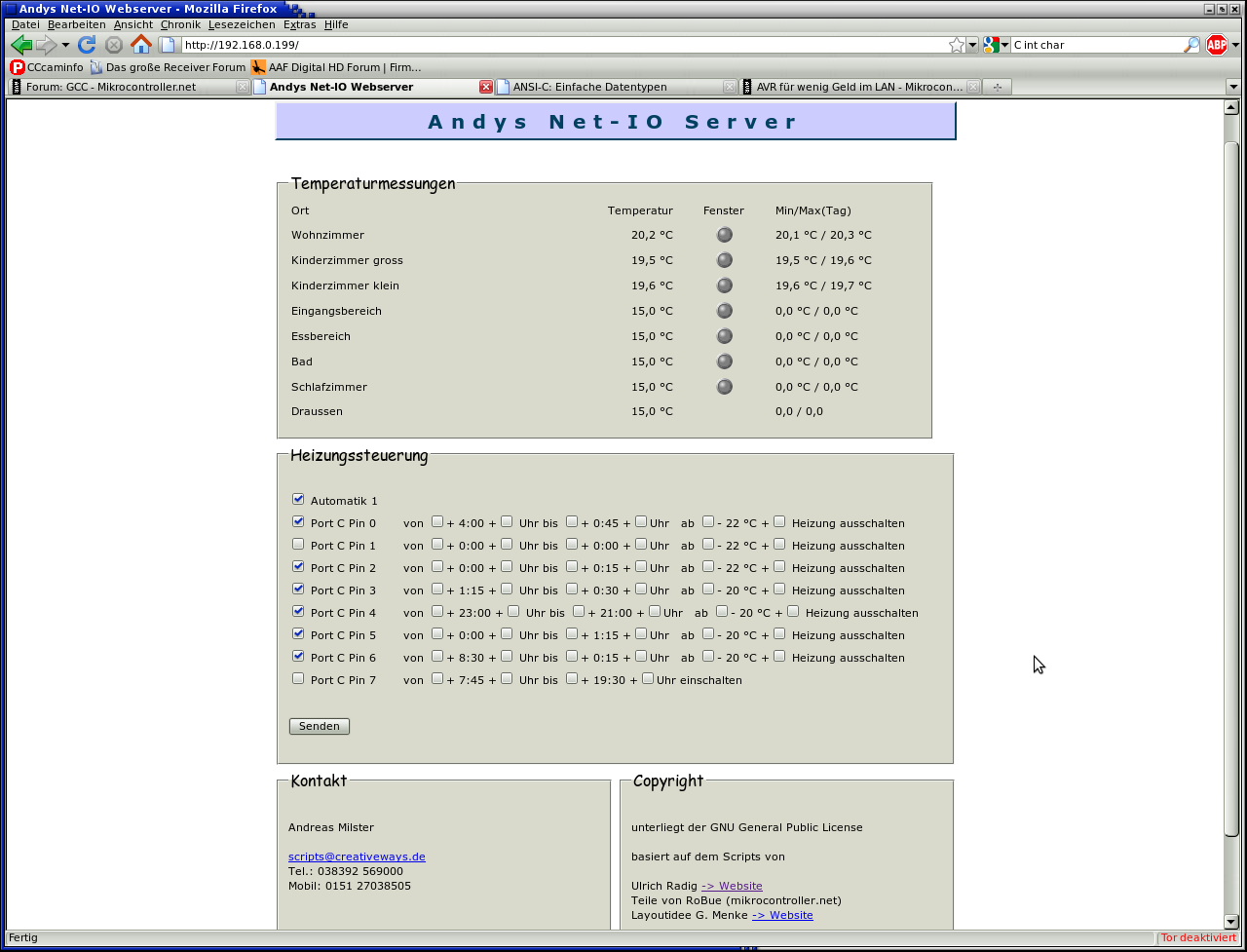
Task: Toggle the Automatik 1 checkbox
Action: pos(298,499)
